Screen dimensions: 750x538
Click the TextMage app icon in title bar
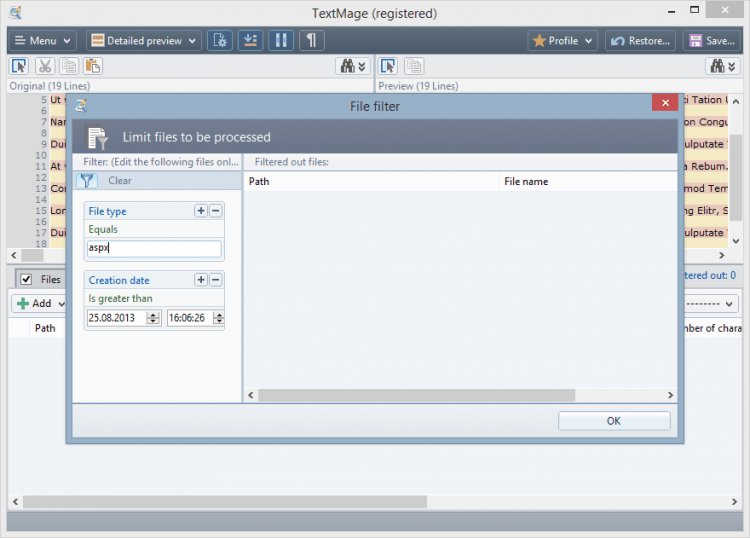point(15,12)
